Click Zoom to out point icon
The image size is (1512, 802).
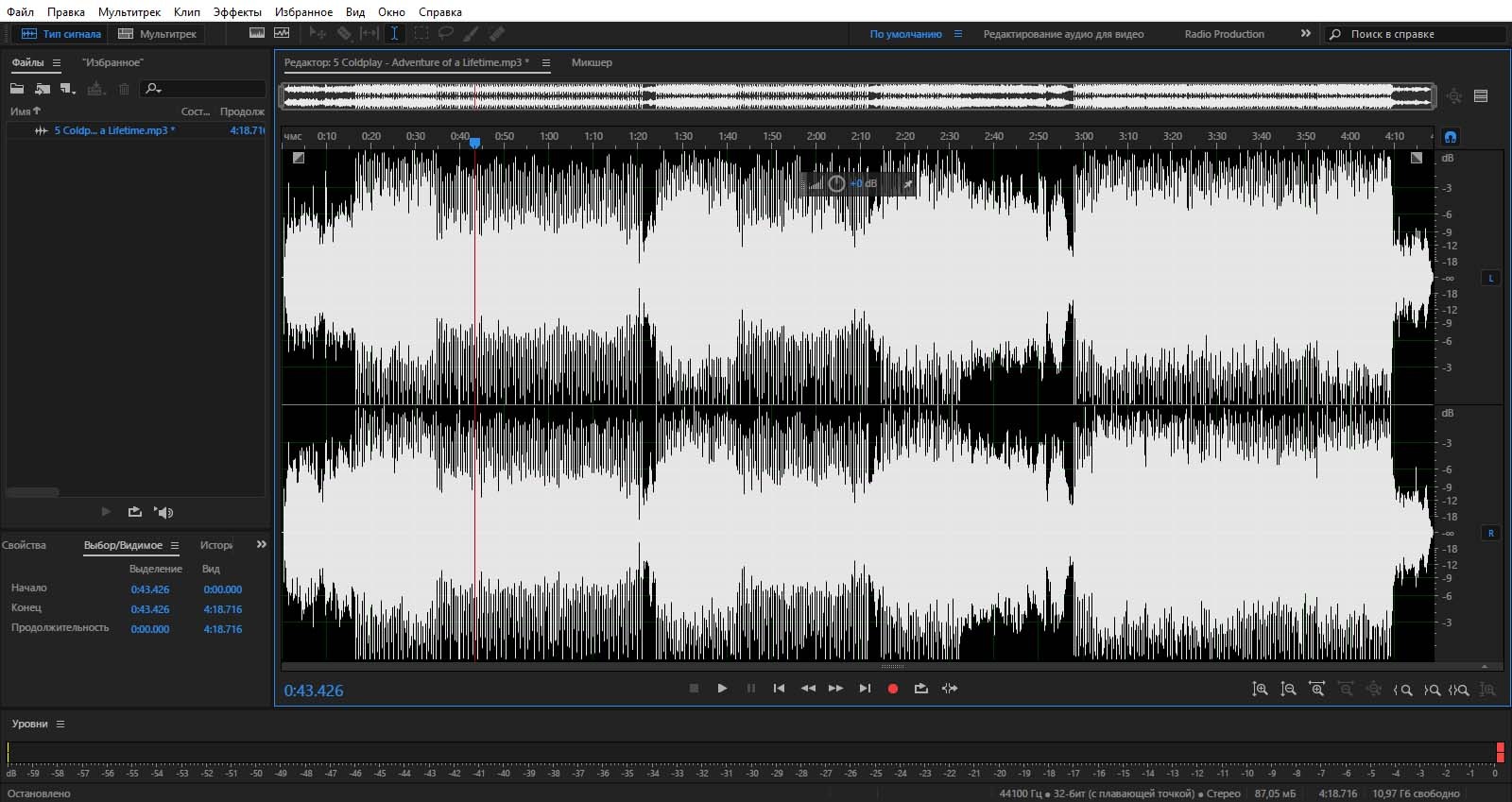pos(1432,690)
